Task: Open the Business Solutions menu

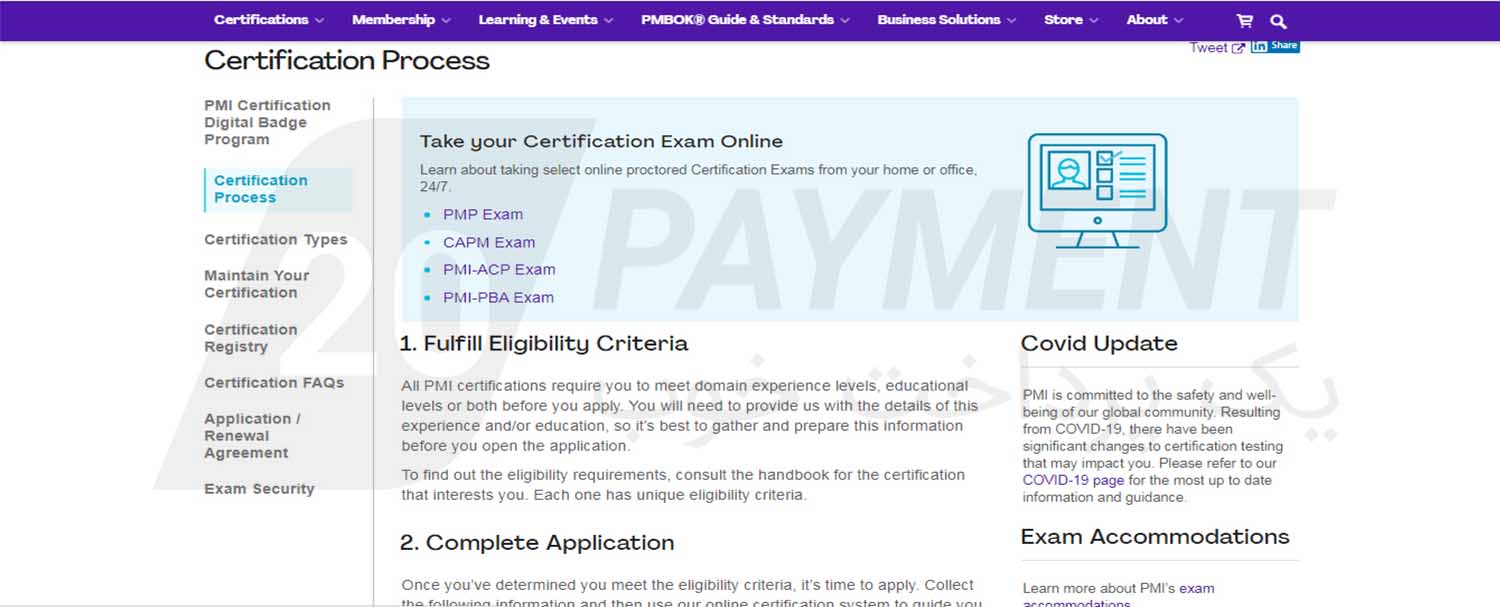Action: (x=946, y=20)
